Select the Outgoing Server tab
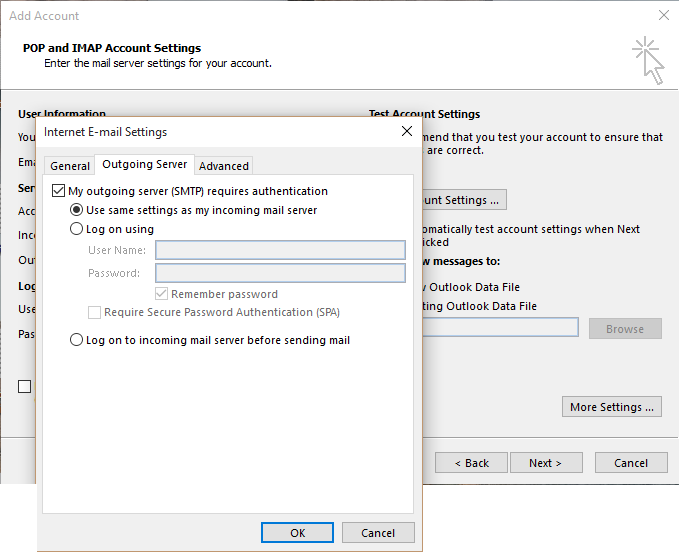 click(x=144, y=165)
